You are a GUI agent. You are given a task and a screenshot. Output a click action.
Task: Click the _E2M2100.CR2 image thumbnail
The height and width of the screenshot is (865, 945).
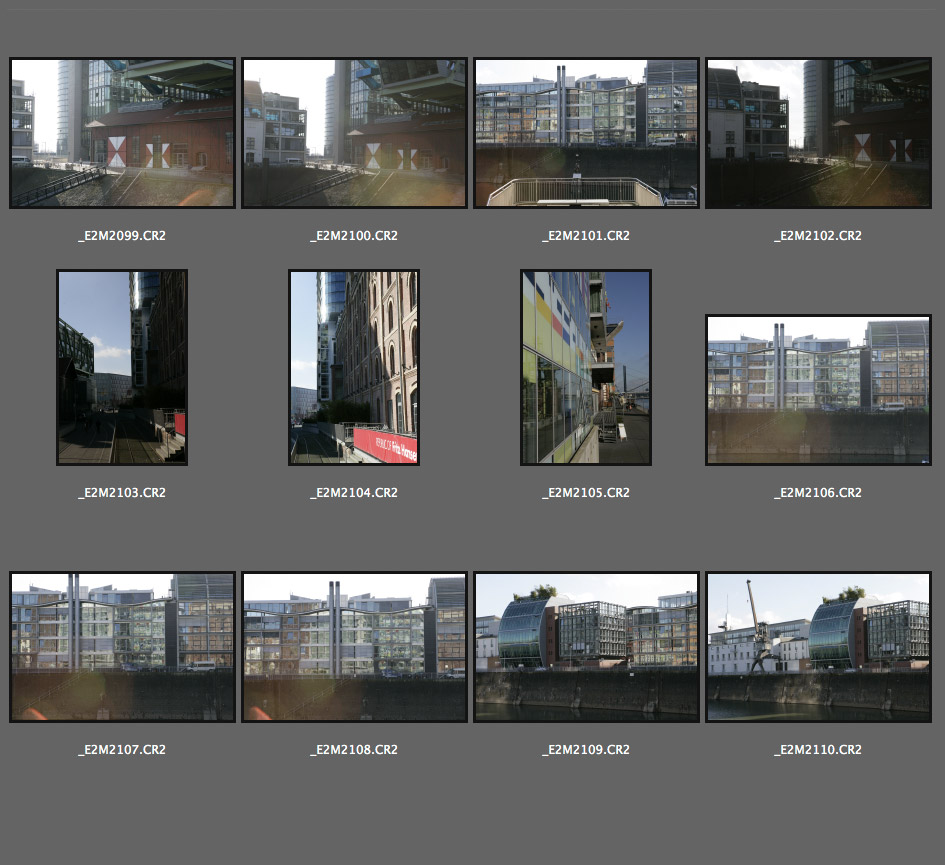click(354, 133)
